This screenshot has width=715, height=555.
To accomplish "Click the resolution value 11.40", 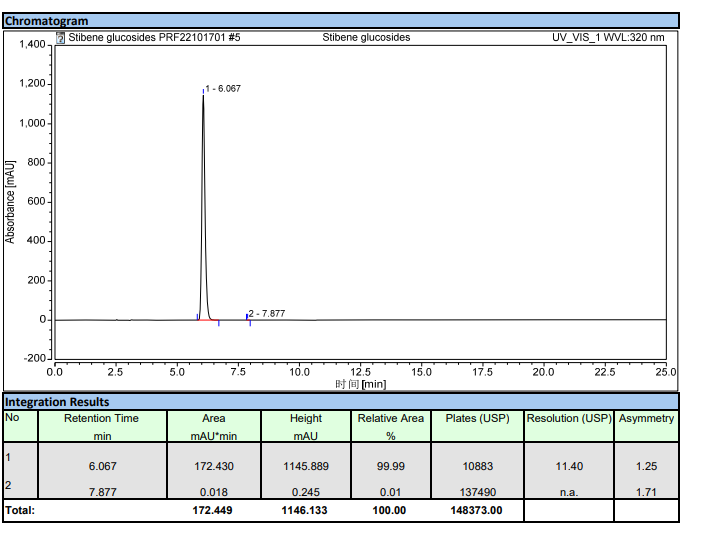I will tap(568, 465).
